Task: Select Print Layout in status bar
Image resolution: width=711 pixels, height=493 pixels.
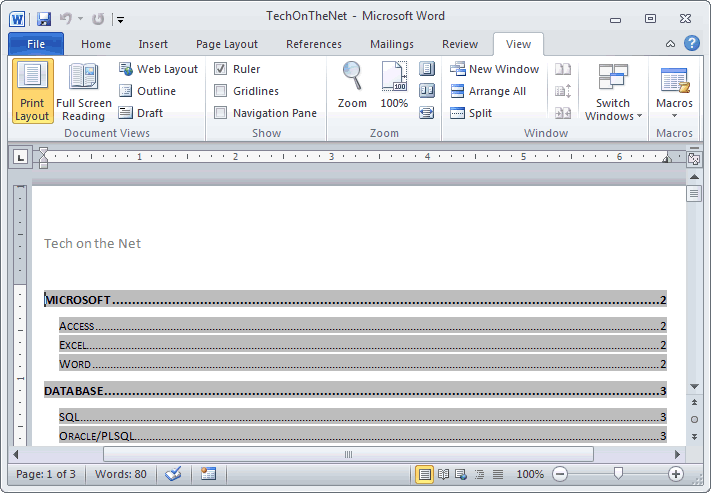Action: click(424, 474)
